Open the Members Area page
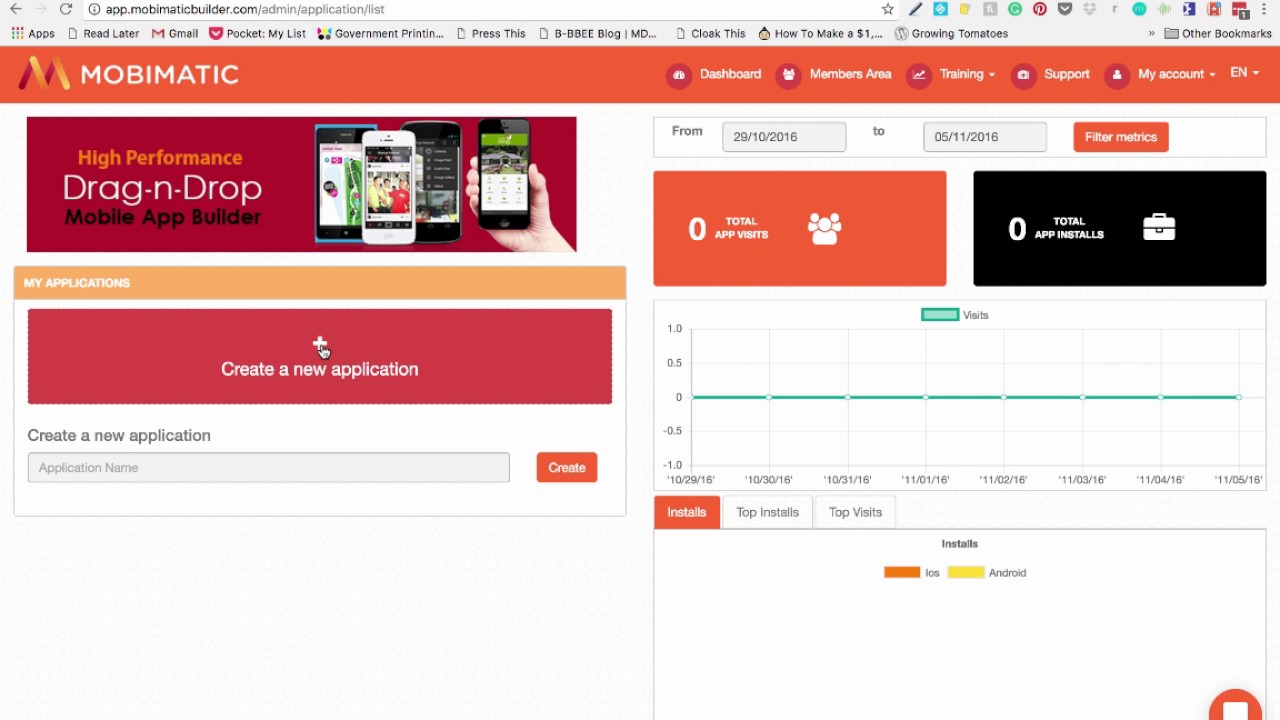The width and height of the screenshot is (1280, 720). point(850,74)
